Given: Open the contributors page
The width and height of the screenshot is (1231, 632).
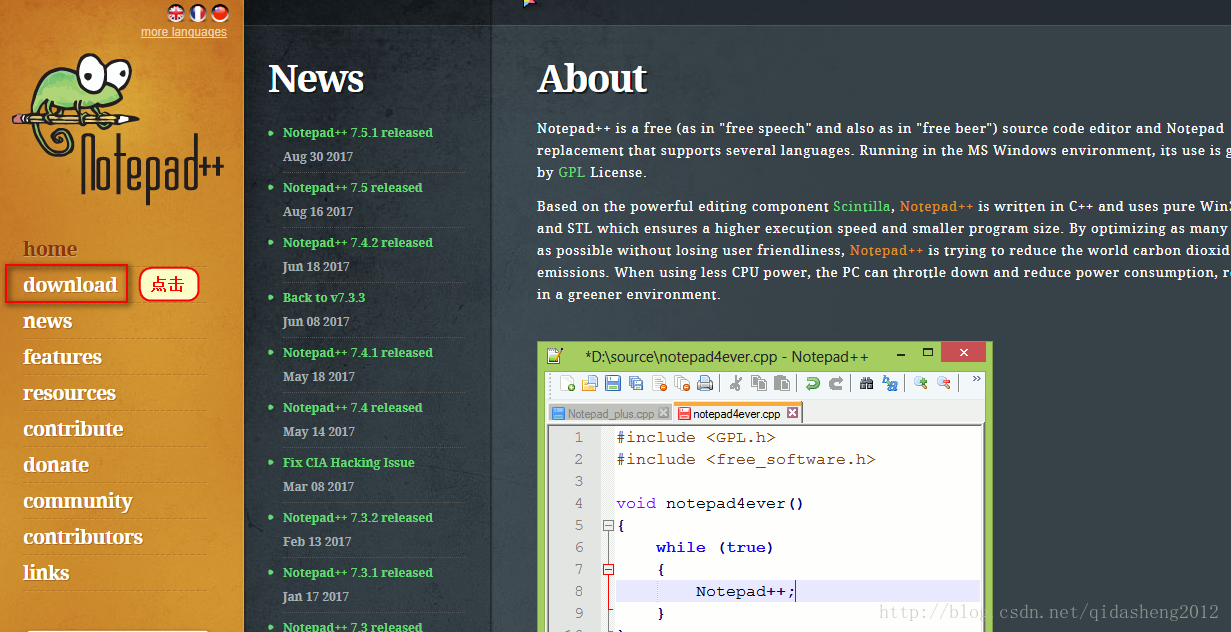Looking at the screenshot, I should pyautogui.click(x=83, y=537).
